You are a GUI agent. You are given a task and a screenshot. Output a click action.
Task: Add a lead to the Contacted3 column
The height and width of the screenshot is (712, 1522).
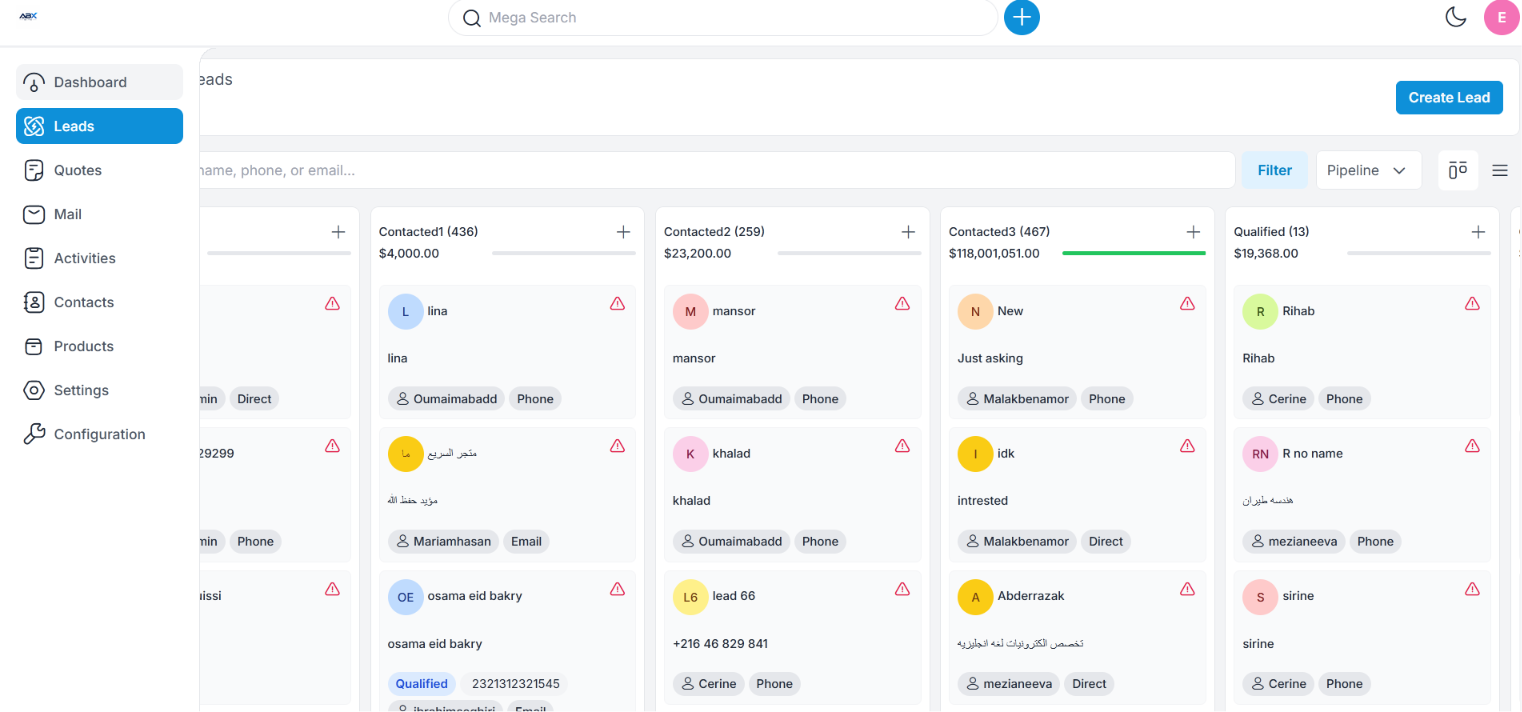1193,232
